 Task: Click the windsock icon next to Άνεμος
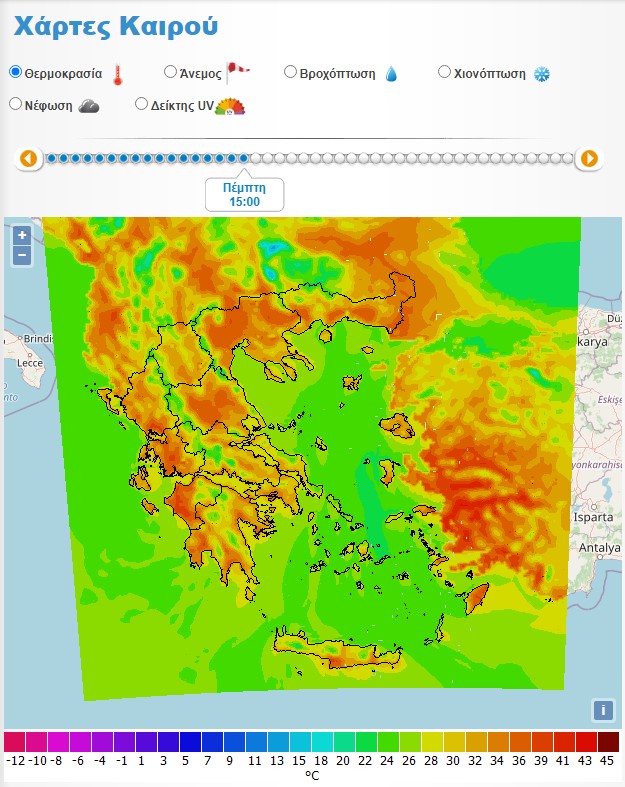(x=237, y=71)
